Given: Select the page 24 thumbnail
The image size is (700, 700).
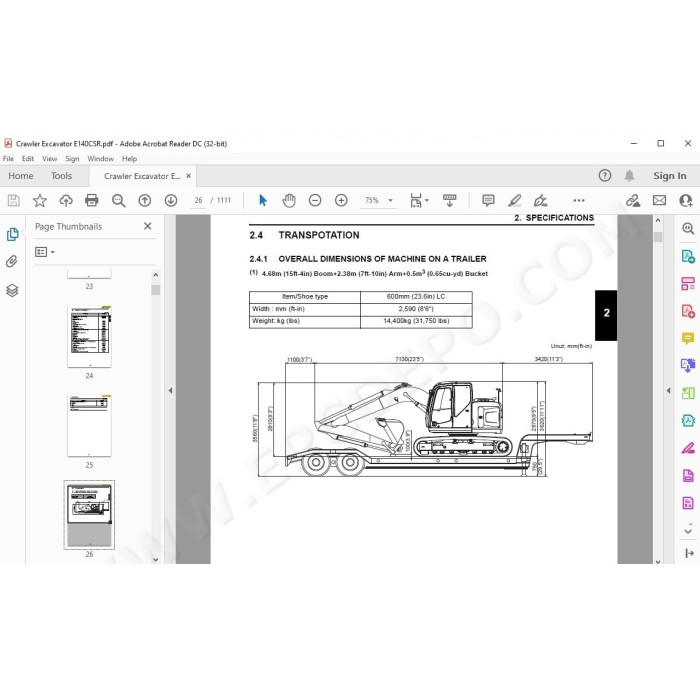Looking at the screenshot, I should pyautogui.click(x=89, y=337).
